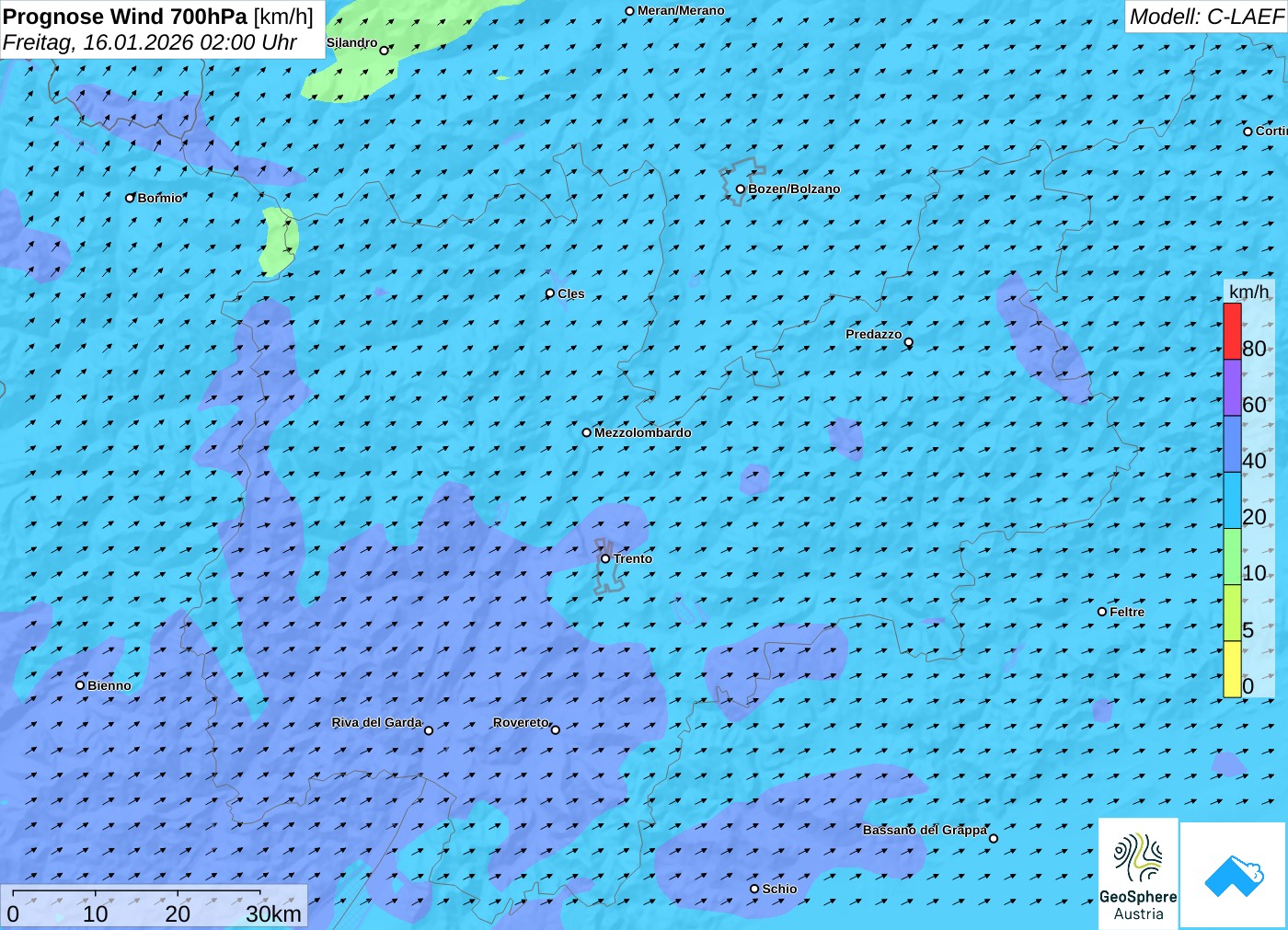
Task: Click the Predazzo city marker
Action: 908,342
